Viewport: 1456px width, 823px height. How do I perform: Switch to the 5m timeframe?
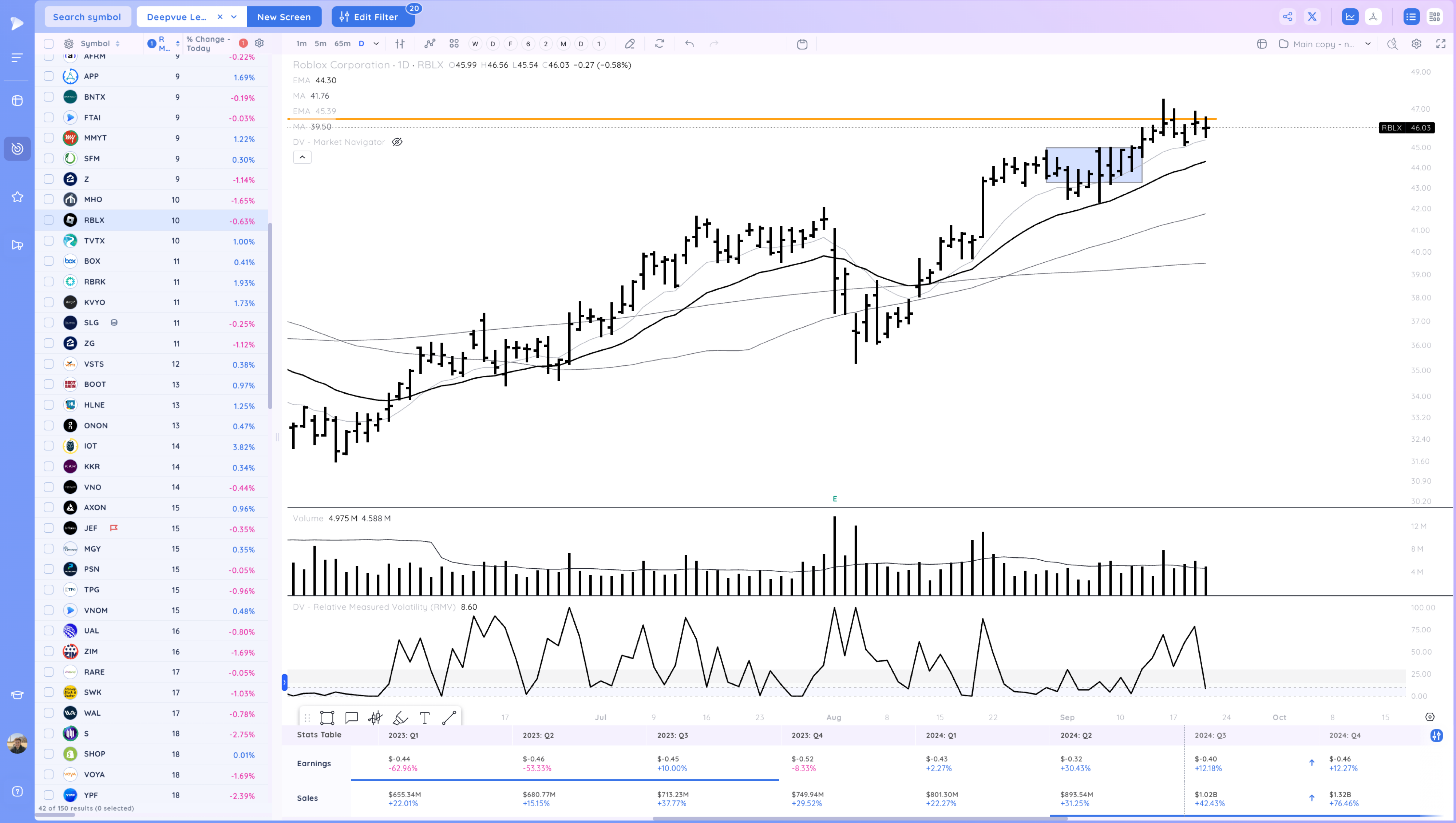coord(320,44)
